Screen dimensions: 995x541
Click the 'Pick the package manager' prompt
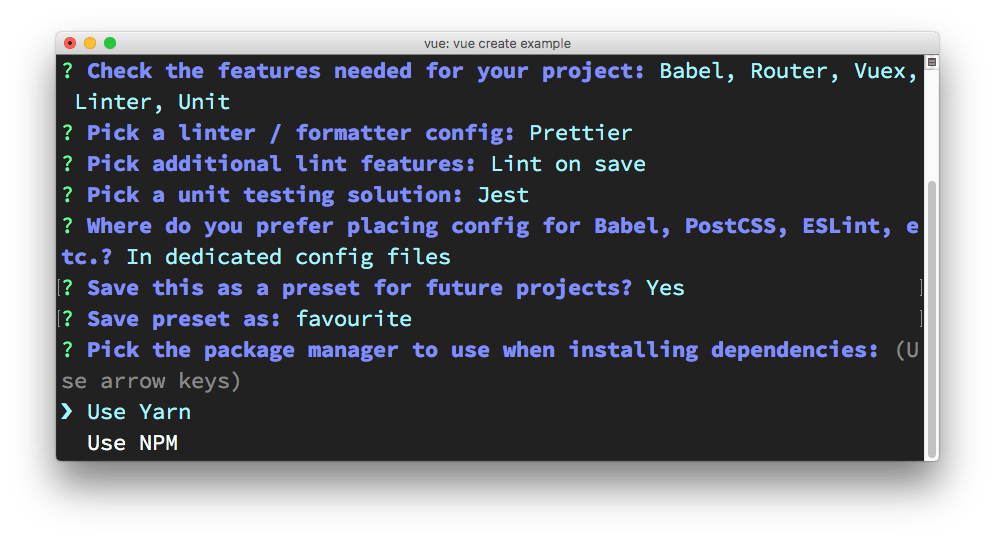pyautogui.click(x=475, y=350)
